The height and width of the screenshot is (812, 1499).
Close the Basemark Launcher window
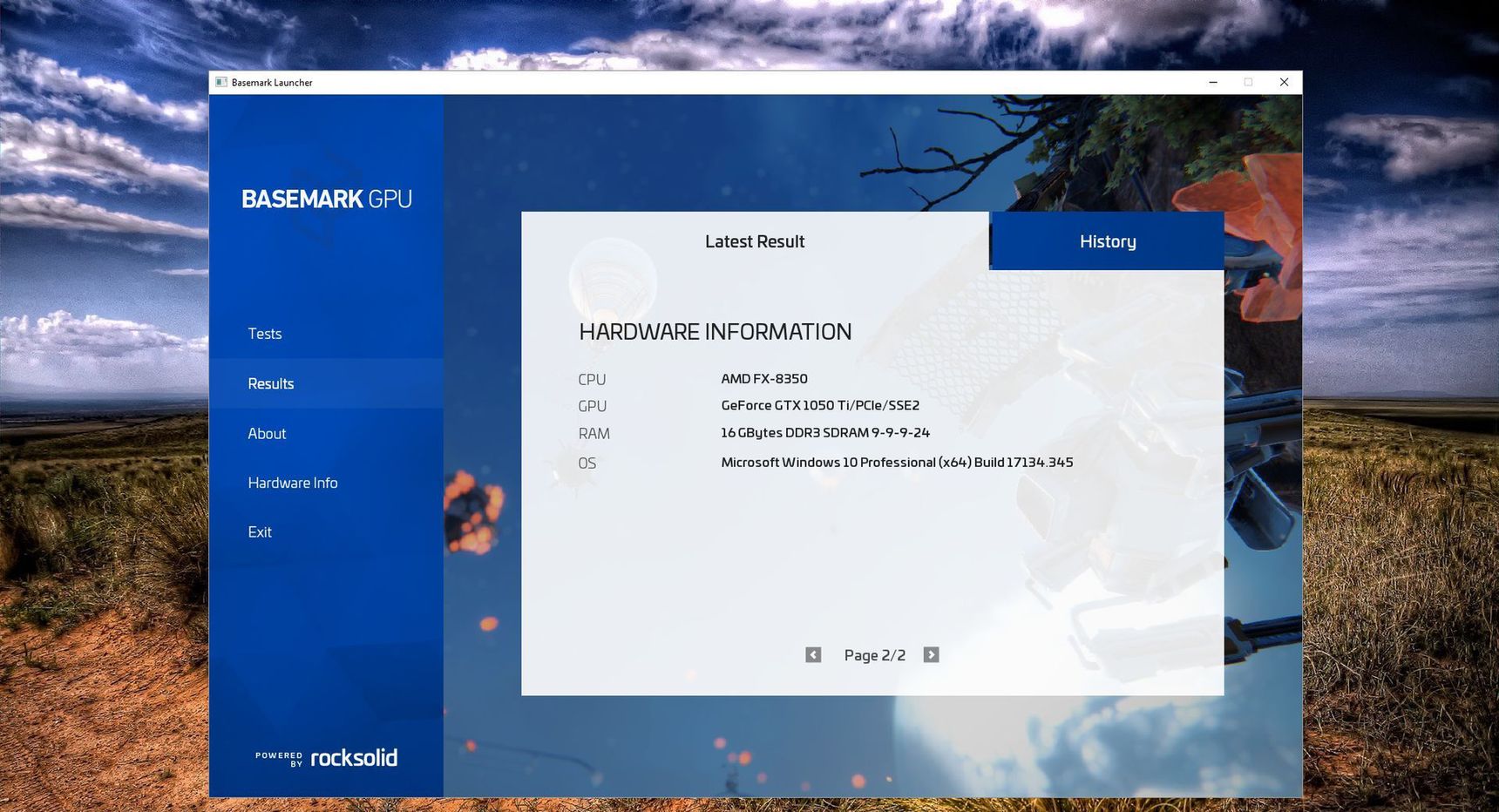[x=1284, y=82]
